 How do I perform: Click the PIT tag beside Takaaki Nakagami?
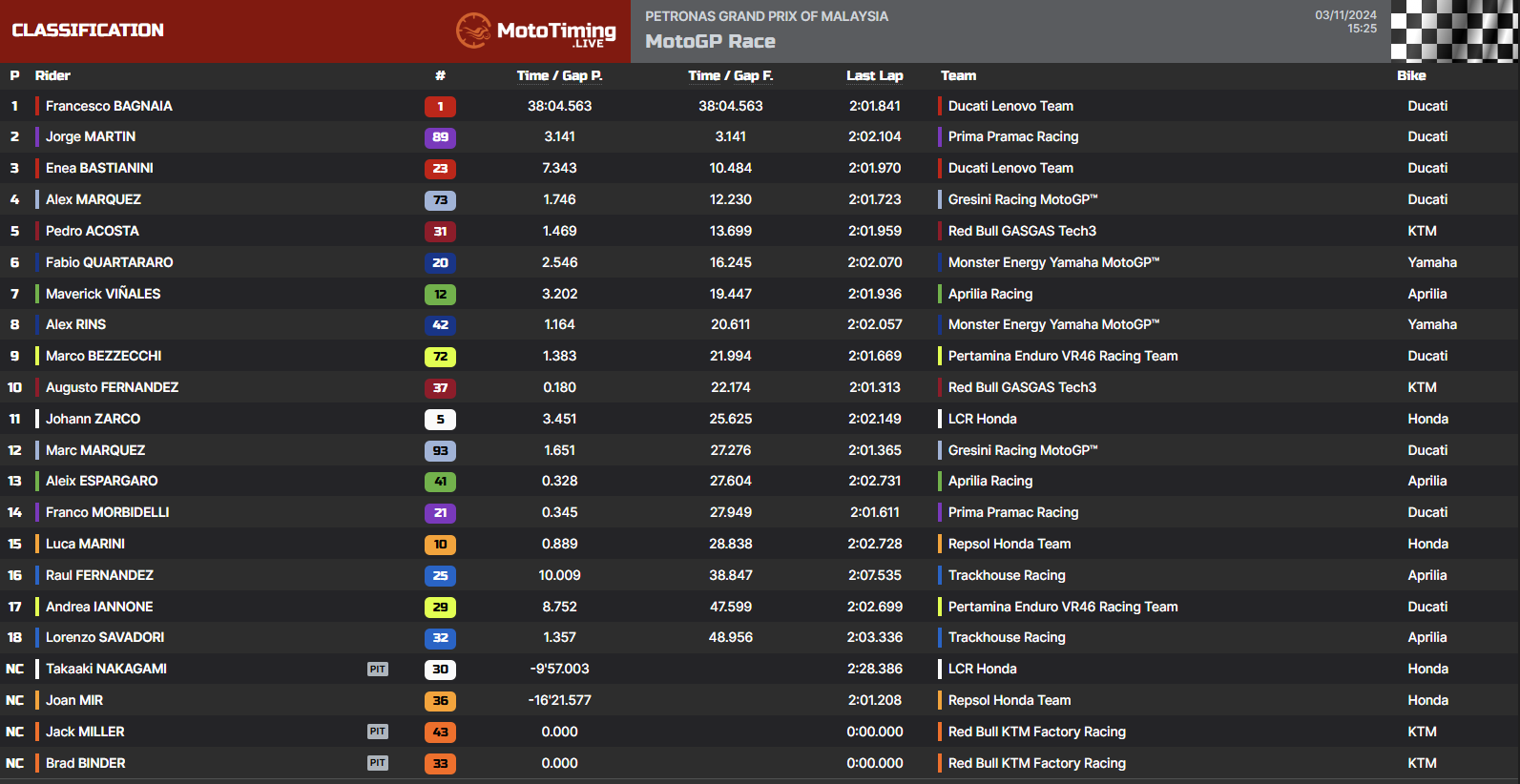coord(378,670)
